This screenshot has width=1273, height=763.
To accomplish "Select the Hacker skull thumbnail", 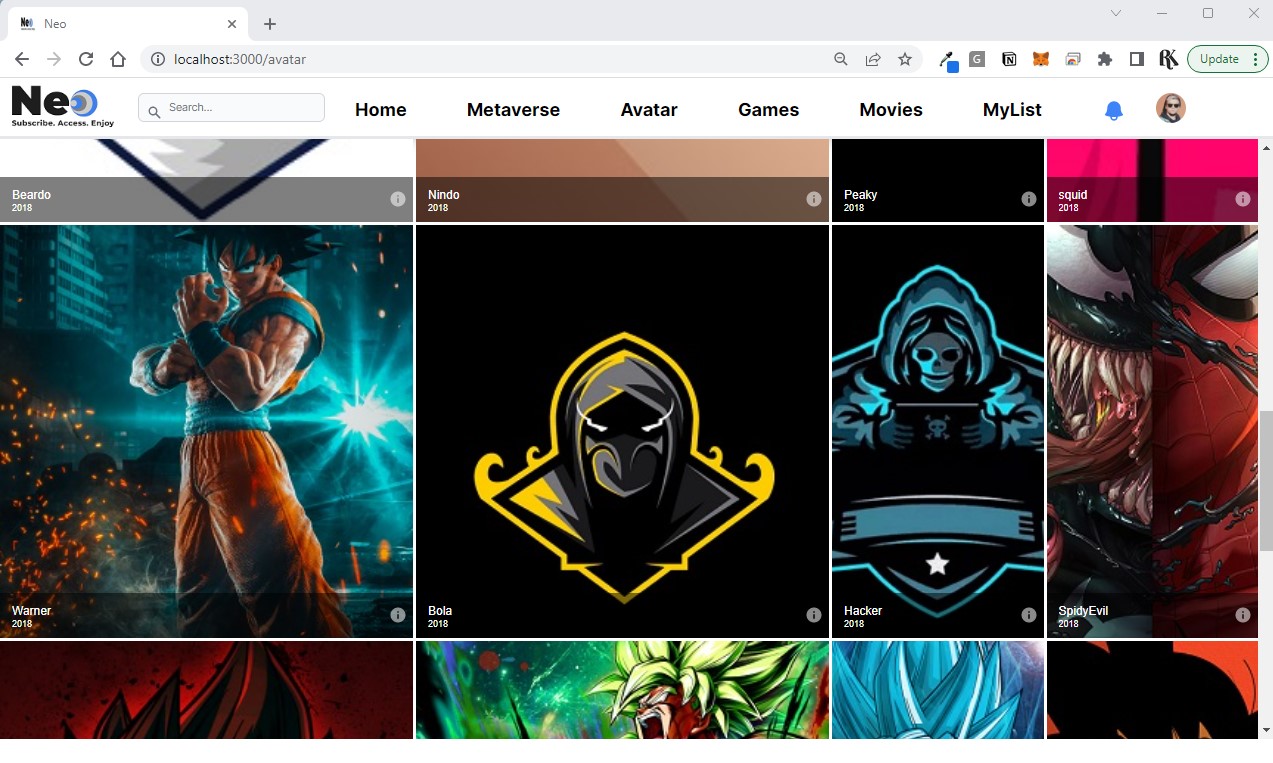I will pyautogui.click(x=938, y=431).
